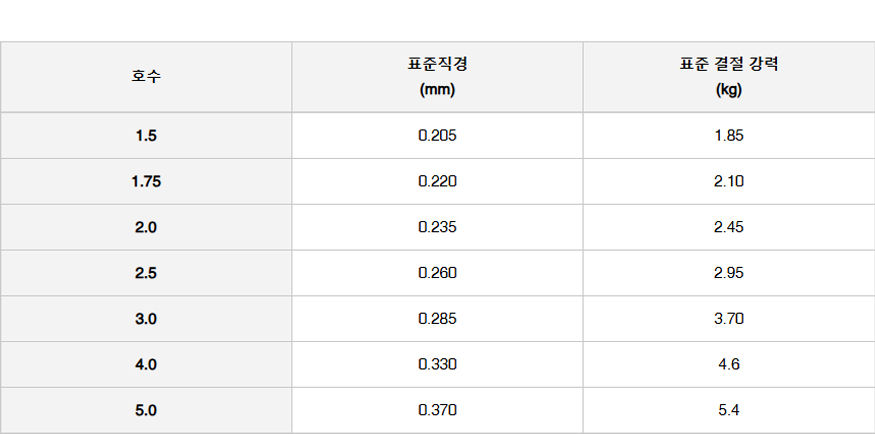Select the 0.220 diameter value
875x434 pixels.
tap(437, 181)
